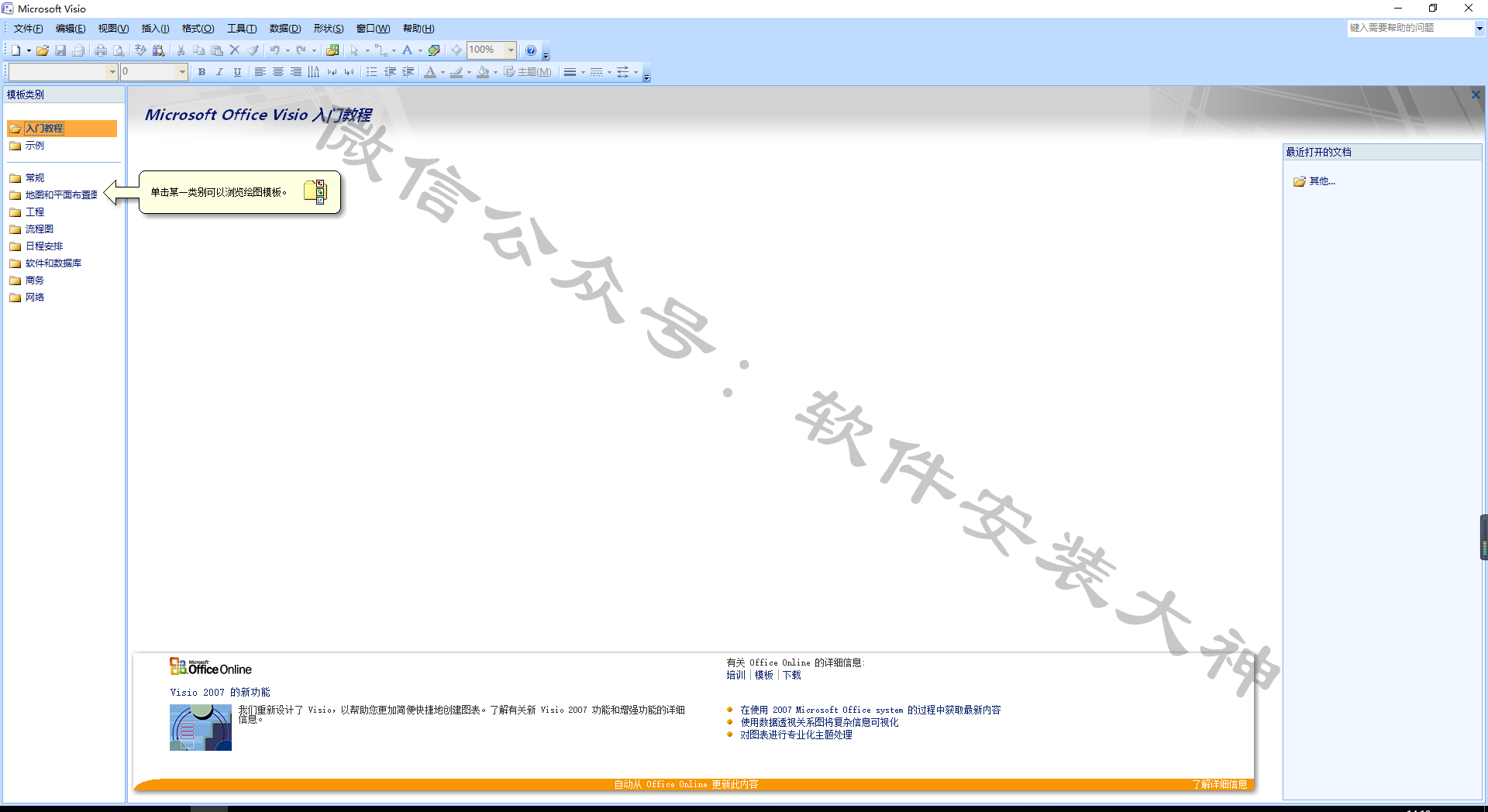Open the 格式(O) menu
This screenshot has width=1488, height=812.
[198, 29]
